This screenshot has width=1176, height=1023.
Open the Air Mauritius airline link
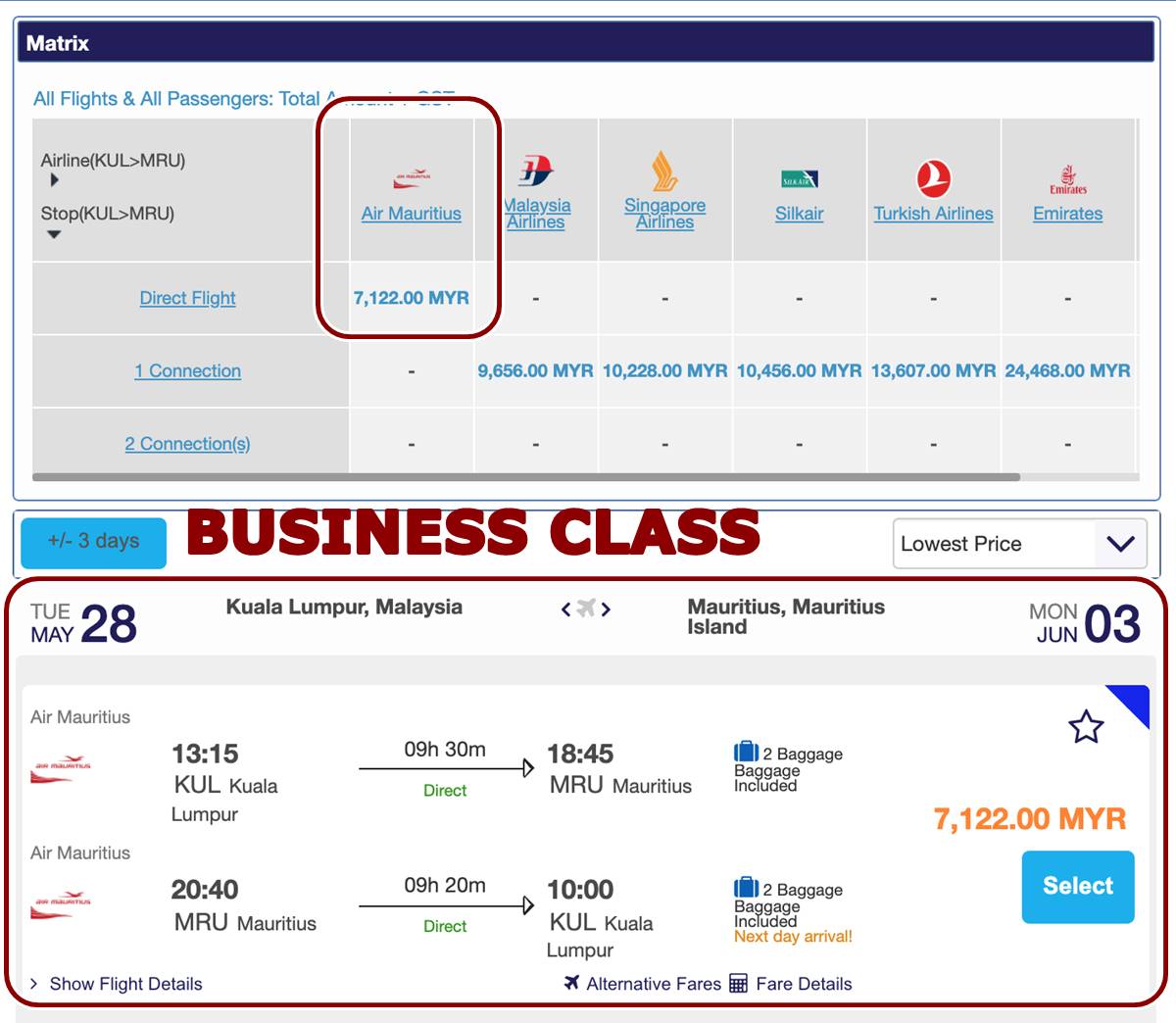[x=411, y=214]
